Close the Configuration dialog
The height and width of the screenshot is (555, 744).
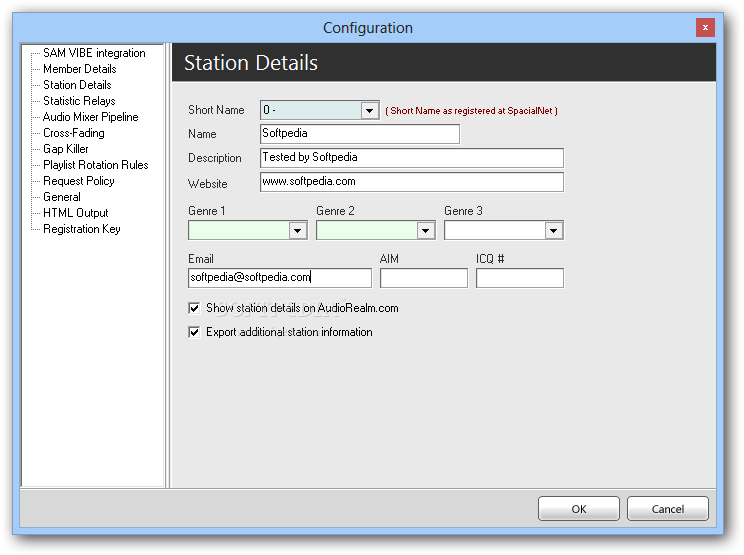(705, 28)
